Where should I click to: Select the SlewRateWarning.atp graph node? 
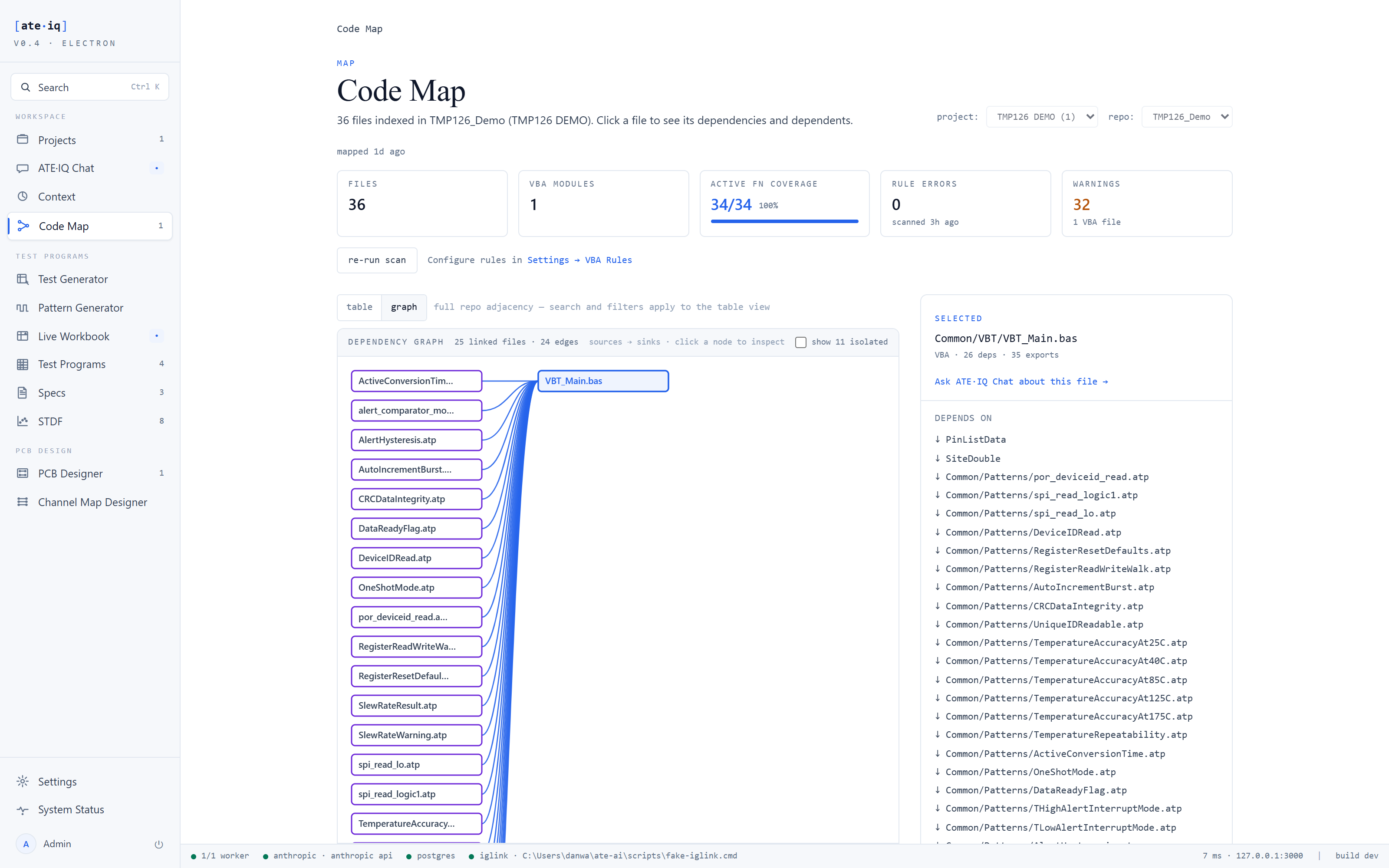coord(417,735)
